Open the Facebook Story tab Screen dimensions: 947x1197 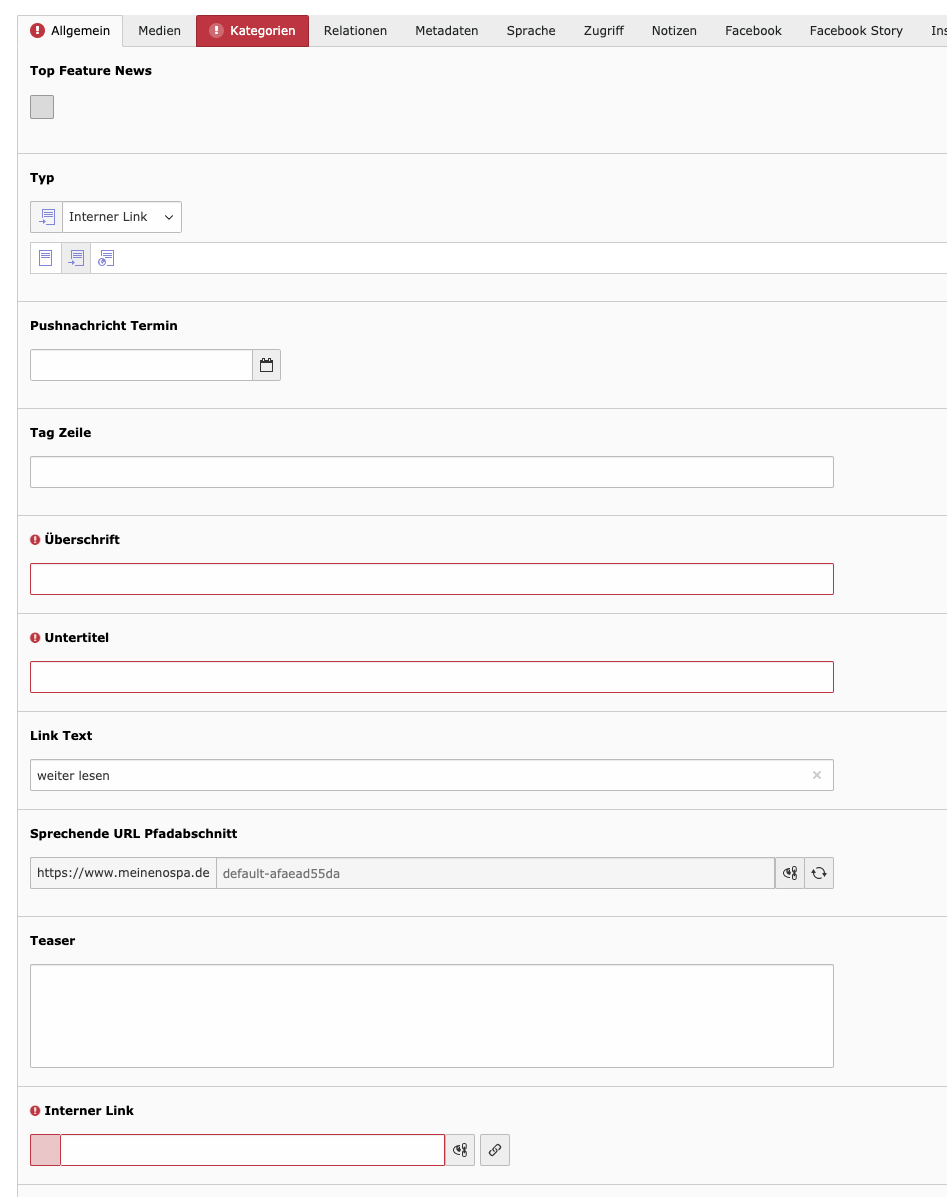coord(855,31)
